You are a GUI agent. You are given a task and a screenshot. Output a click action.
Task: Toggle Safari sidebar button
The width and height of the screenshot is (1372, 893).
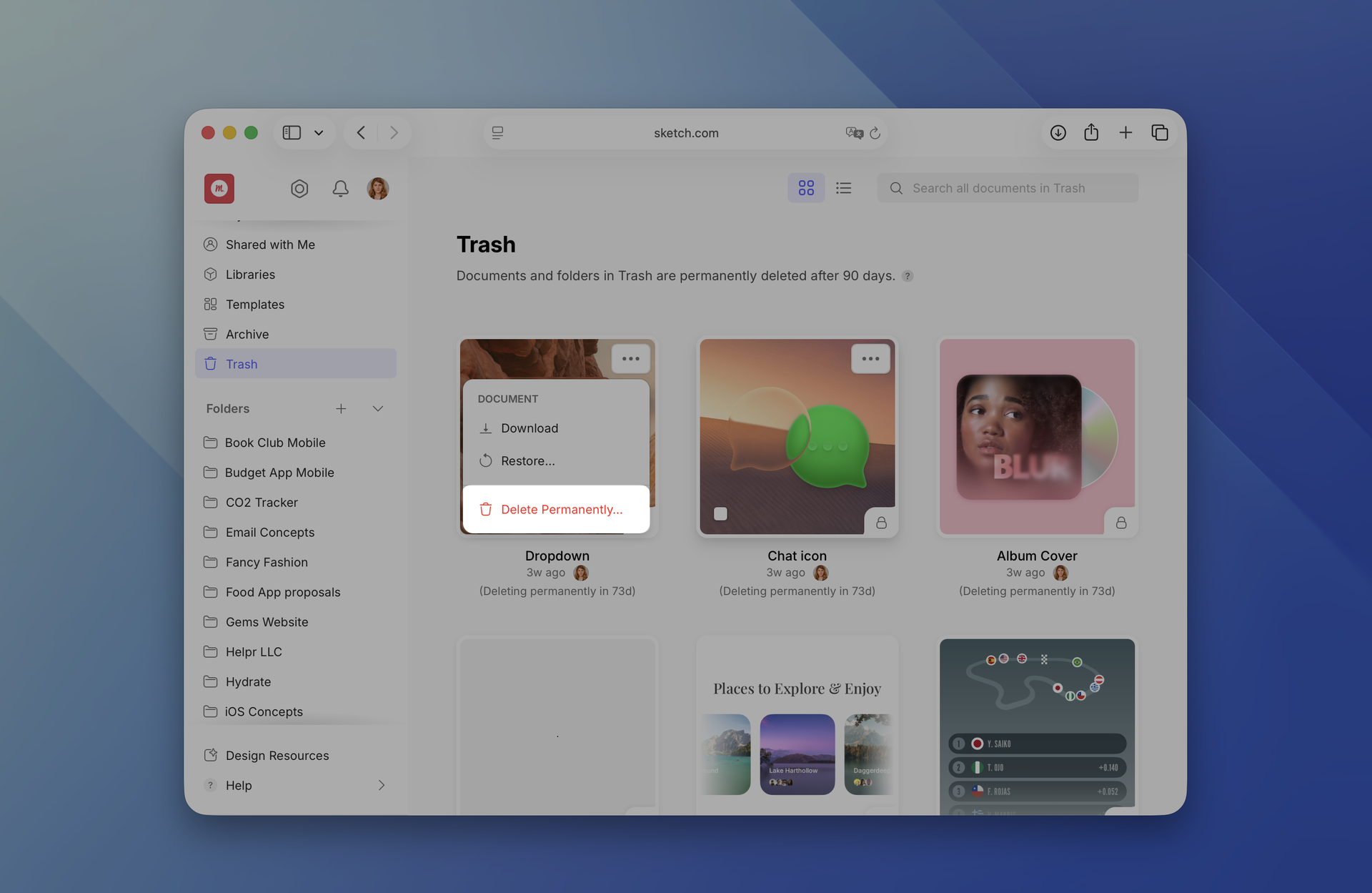pyautogui.click(x=292, y=133)
